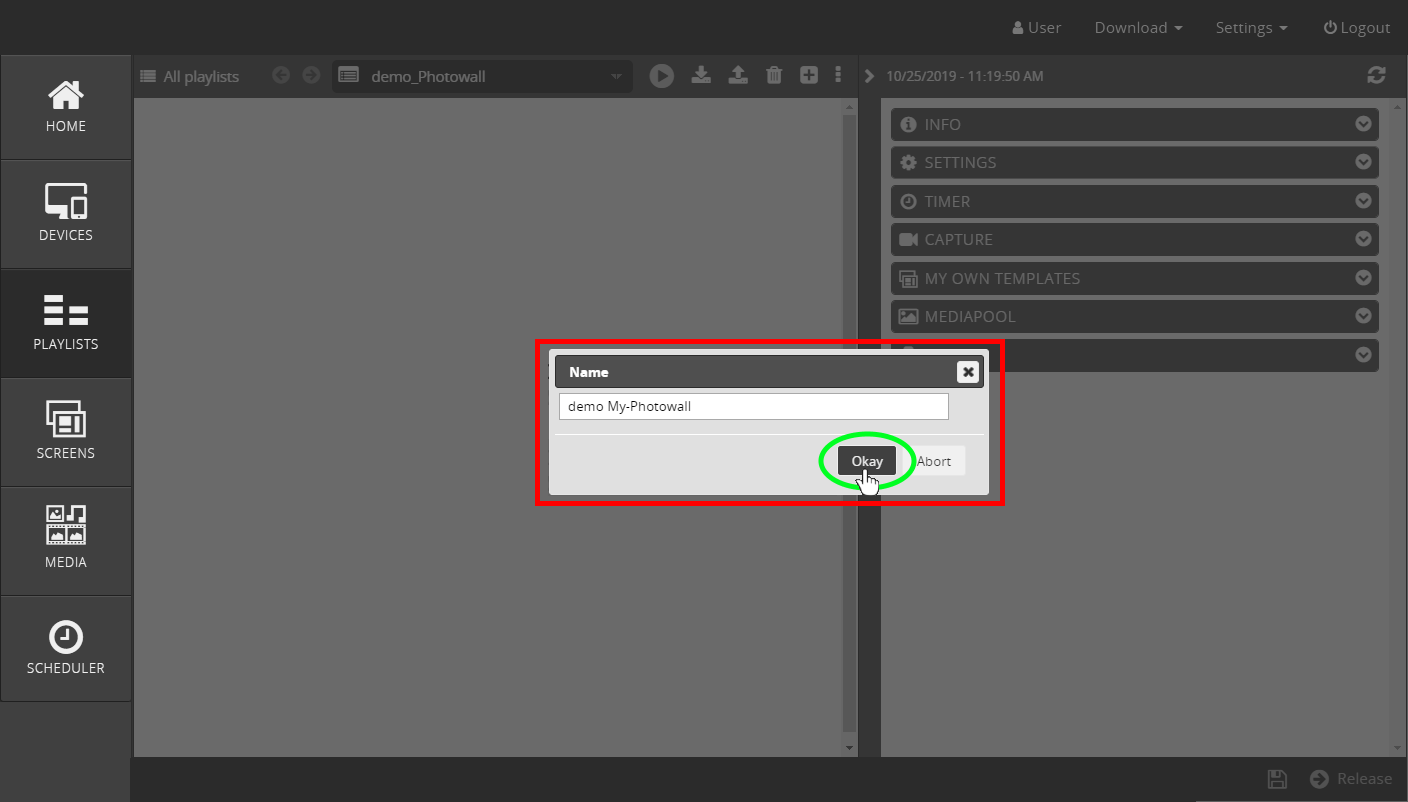Image resolution: width=1408 pixels, height=802 pixels.
Task: Click the forward arrow in the playlist toolbar
Action: coord(311,75)
